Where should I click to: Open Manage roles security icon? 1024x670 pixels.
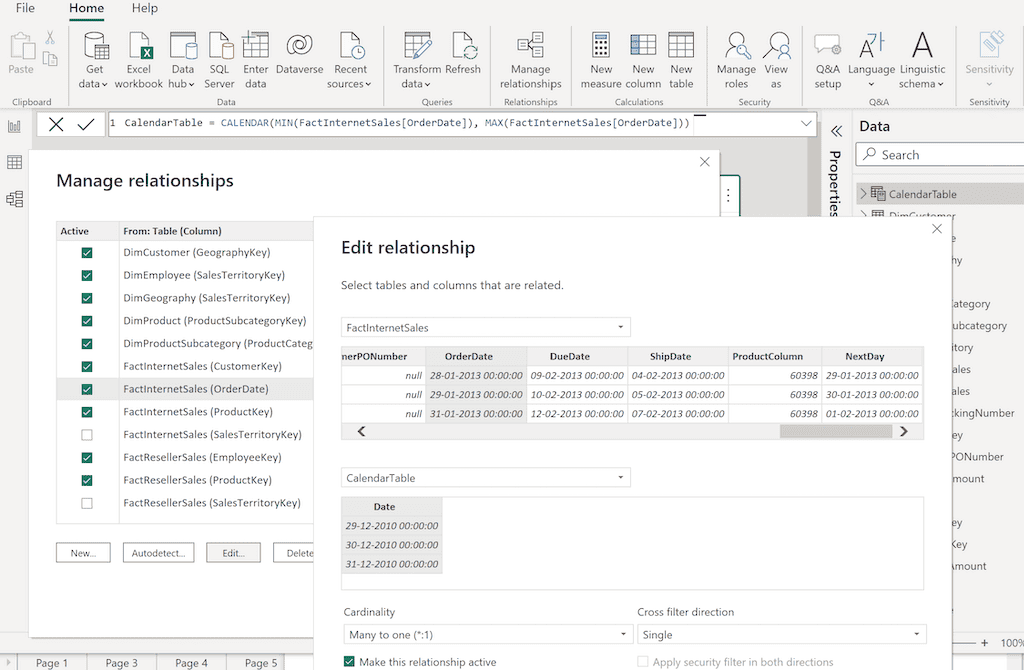click(x=736, y=46)
